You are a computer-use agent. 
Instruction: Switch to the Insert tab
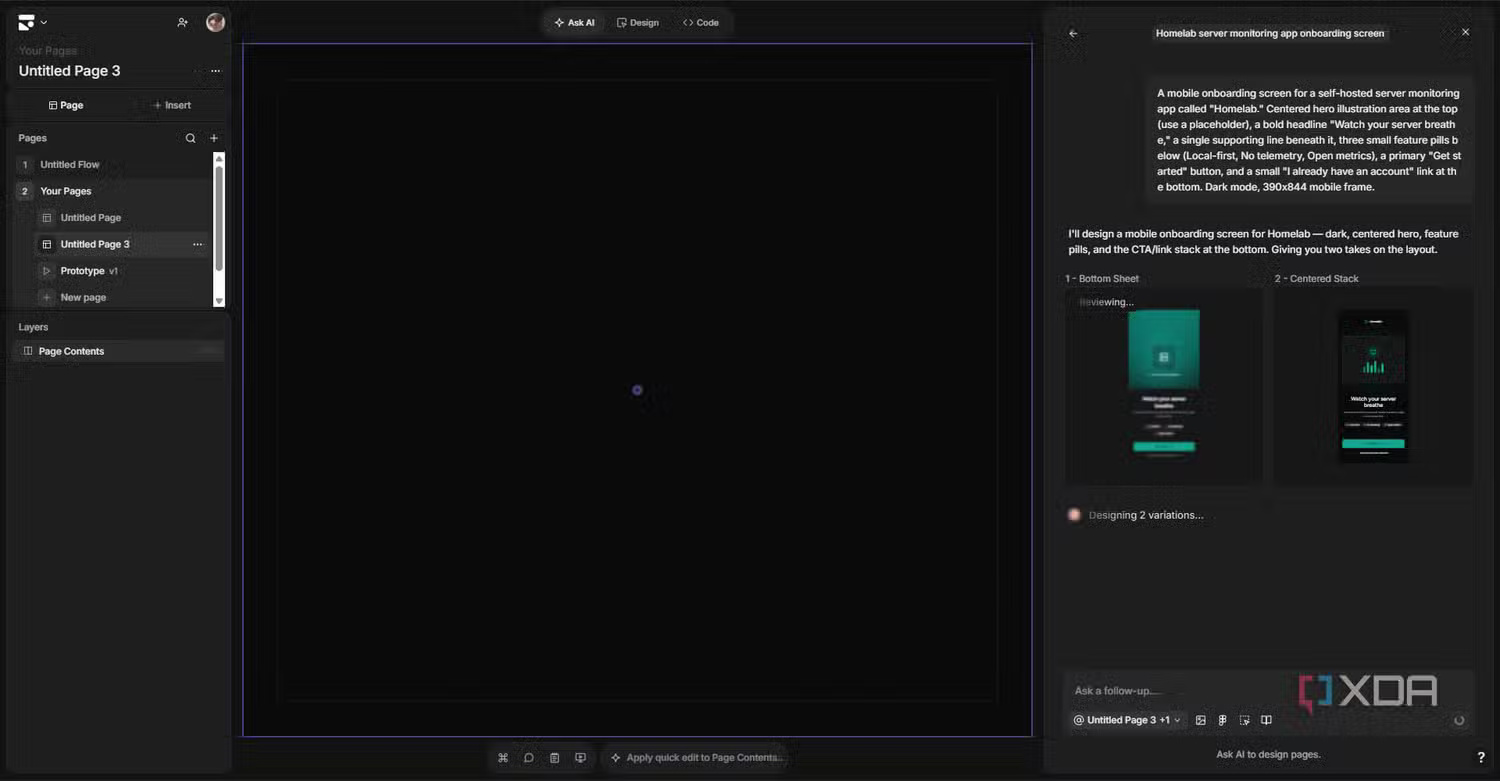[x=171, y=105]
